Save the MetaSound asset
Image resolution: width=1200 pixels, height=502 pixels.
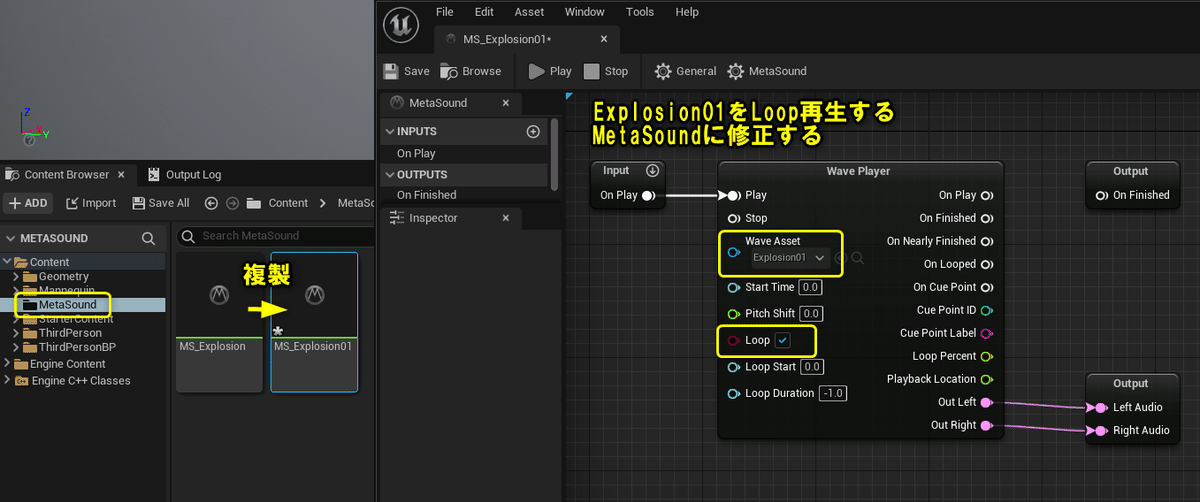point(407,71)
